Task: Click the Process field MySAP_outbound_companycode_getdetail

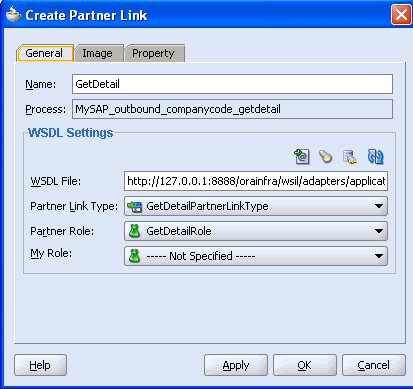Action: point(232,109)
